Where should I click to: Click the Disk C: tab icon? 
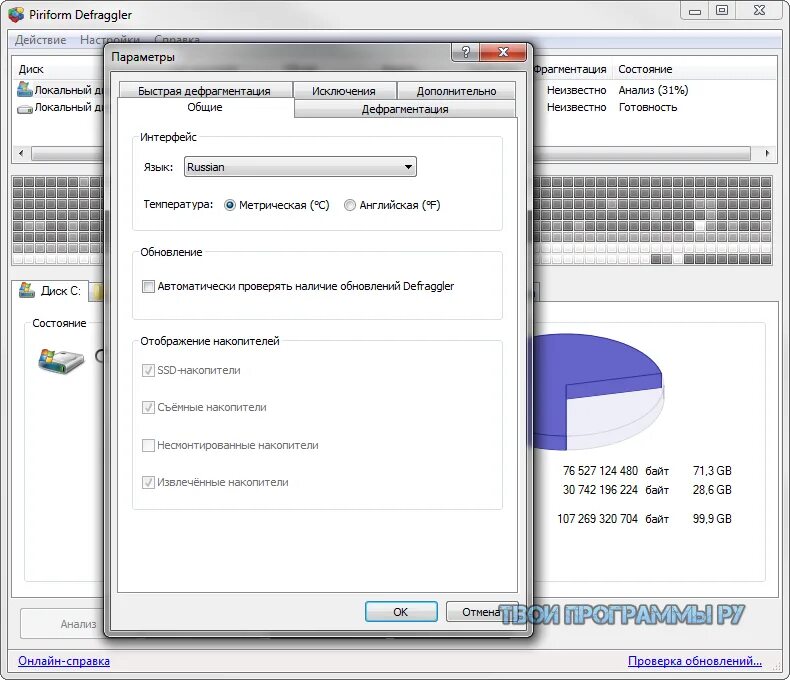tap(27, 290)
